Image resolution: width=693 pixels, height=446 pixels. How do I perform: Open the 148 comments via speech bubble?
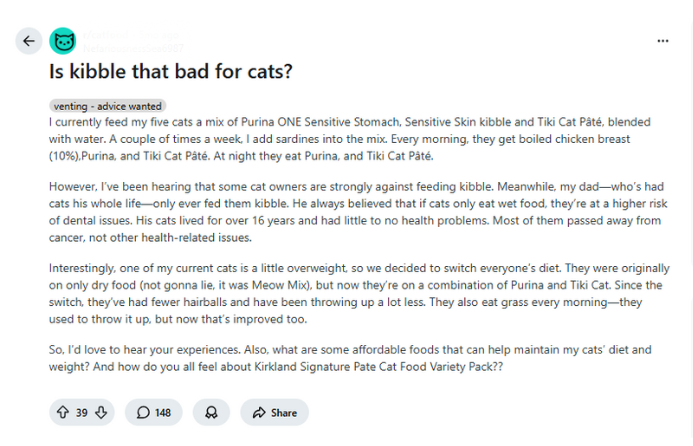pyautogui.click(x=154, y=412)
